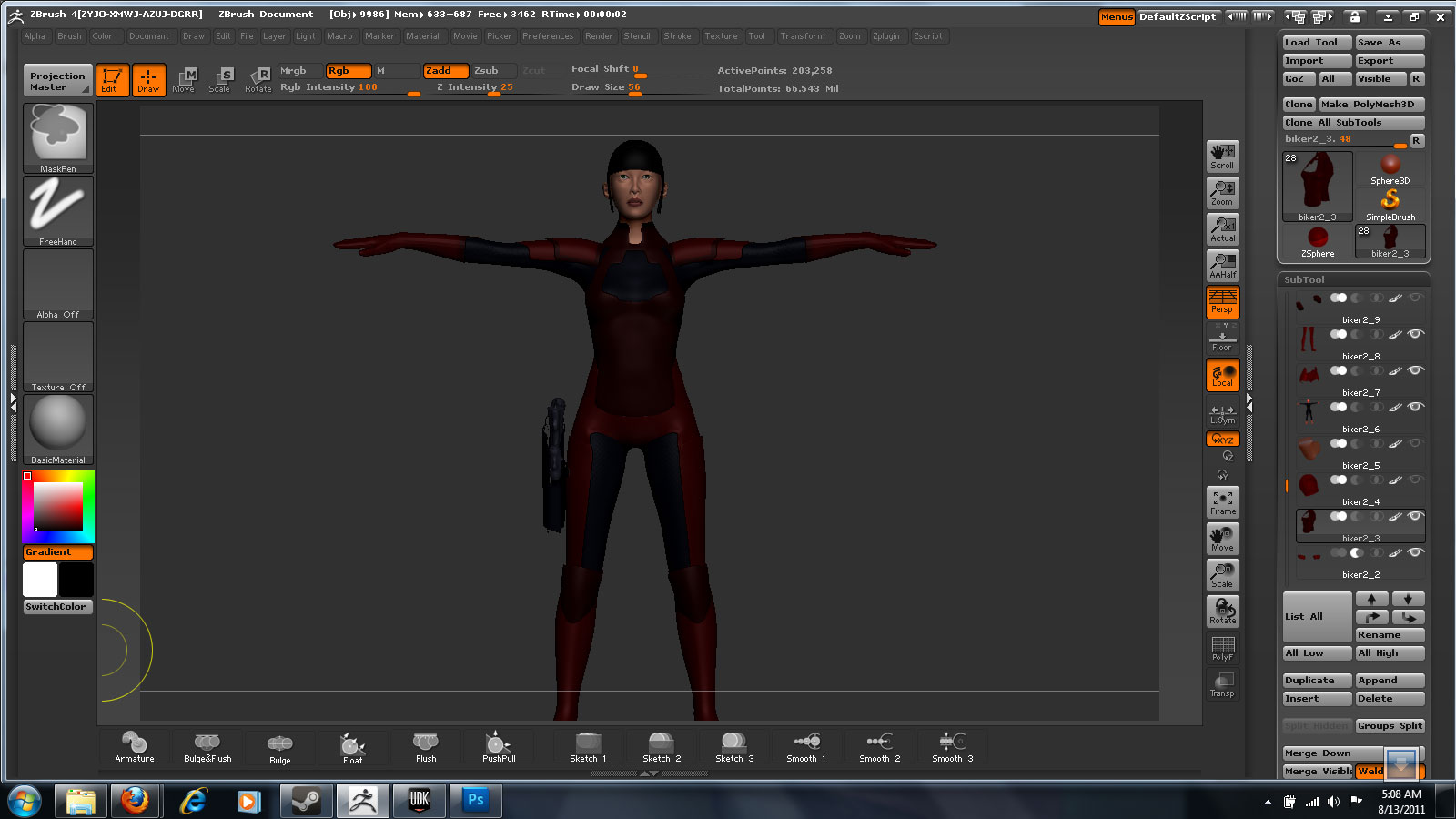Collapse the left tray divider arrow
The image size is (1456, 819).
pyautogui.click(x=13, y=401)
